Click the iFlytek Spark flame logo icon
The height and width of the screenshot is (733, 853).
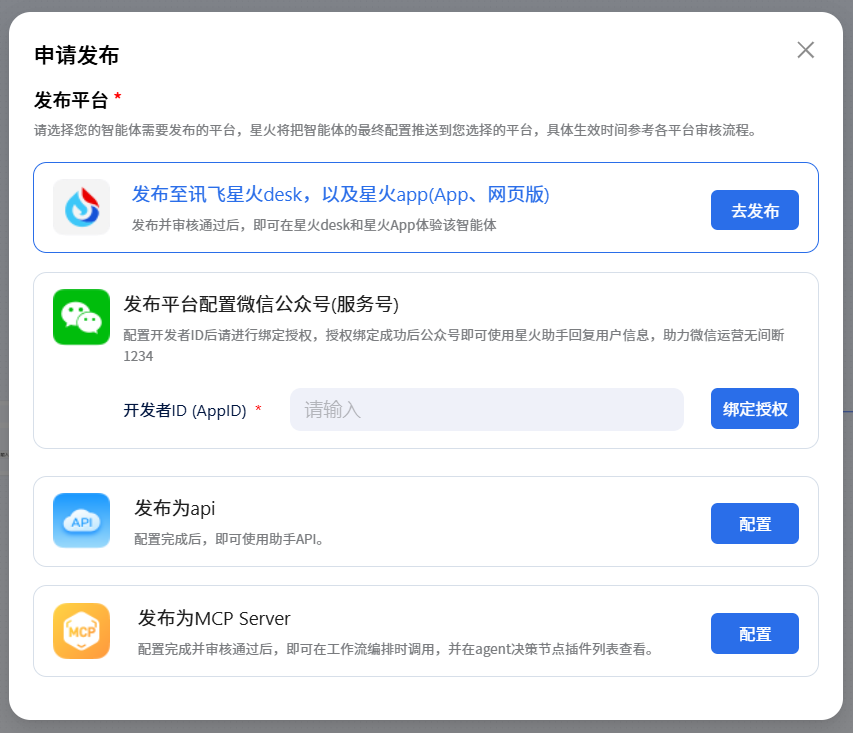(x=82, y=207)
